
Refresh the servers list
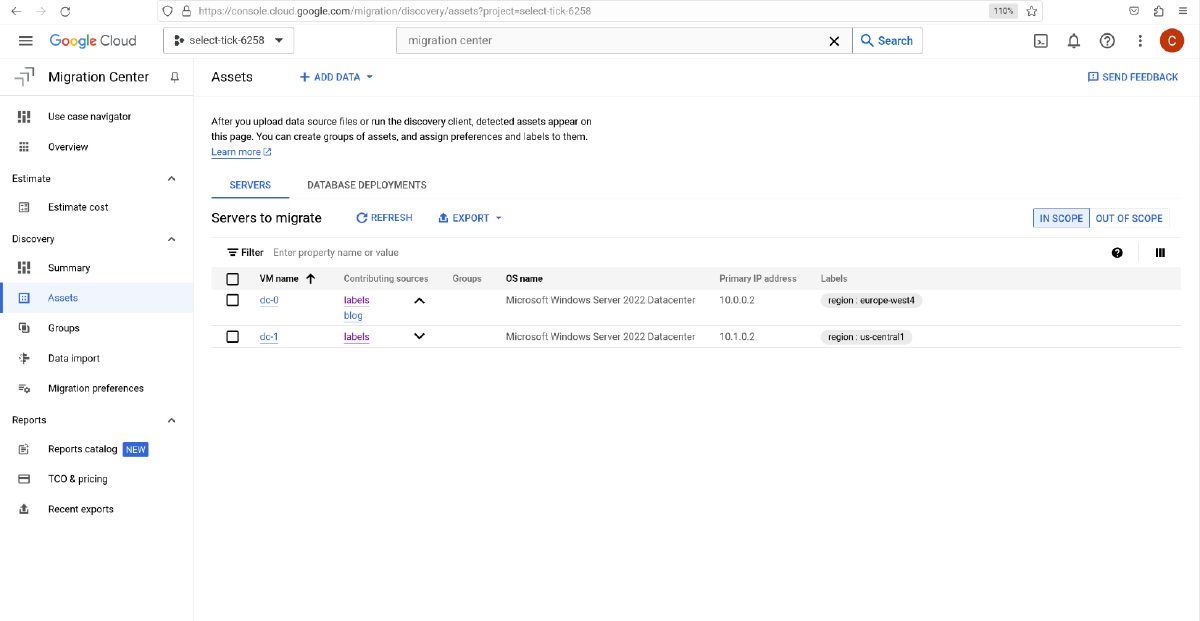(x=384, y=217)
